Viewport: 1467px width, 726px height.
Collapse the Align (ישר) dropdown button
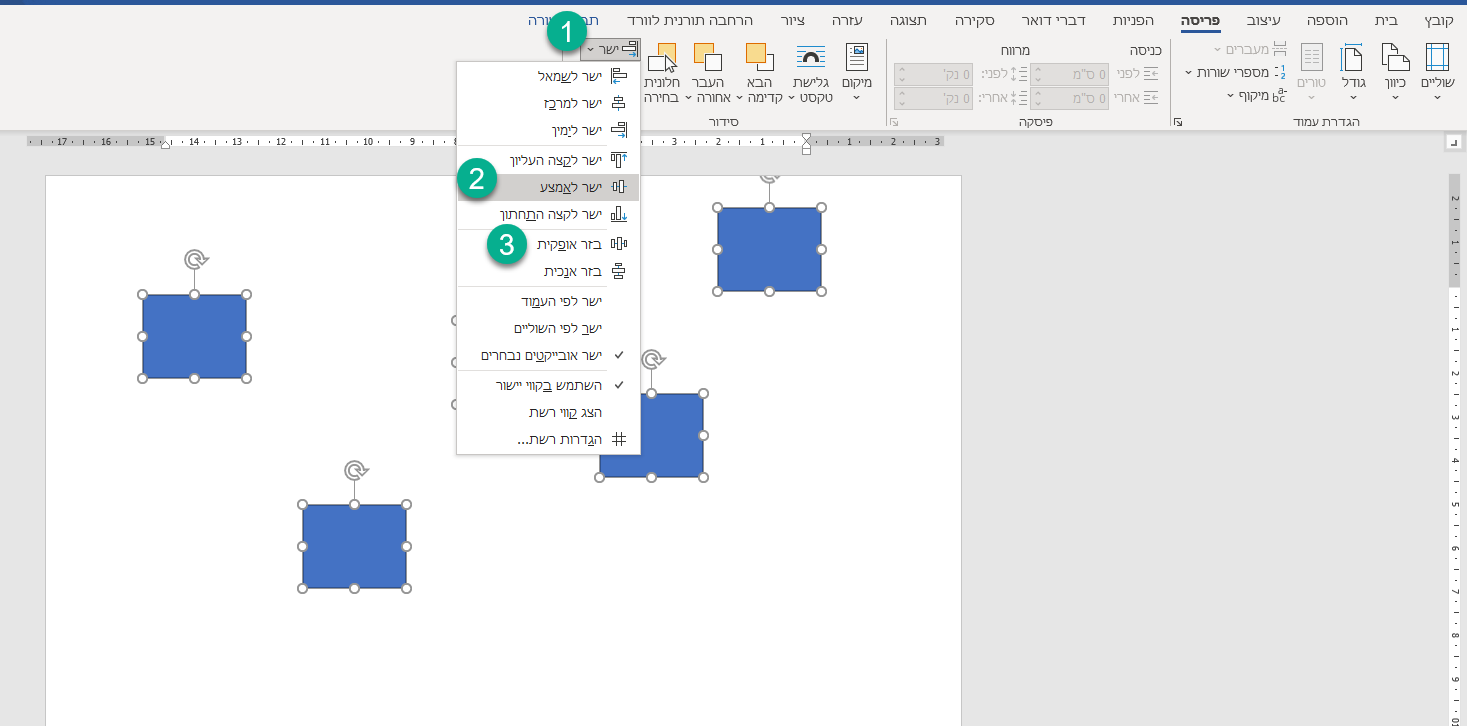(x=610, y=49)
